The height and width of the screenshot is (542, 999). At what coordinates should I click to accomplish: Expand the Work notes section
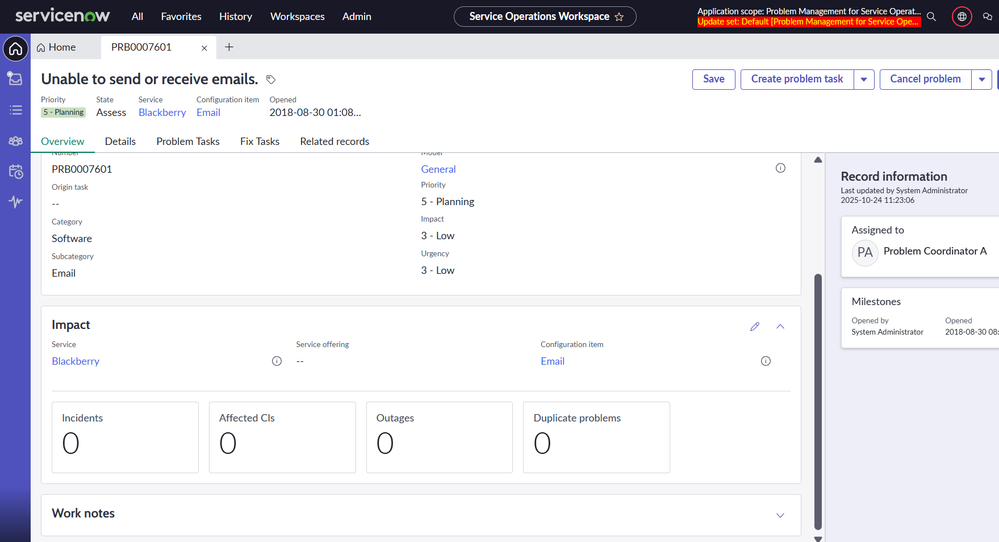click(780, 515)
